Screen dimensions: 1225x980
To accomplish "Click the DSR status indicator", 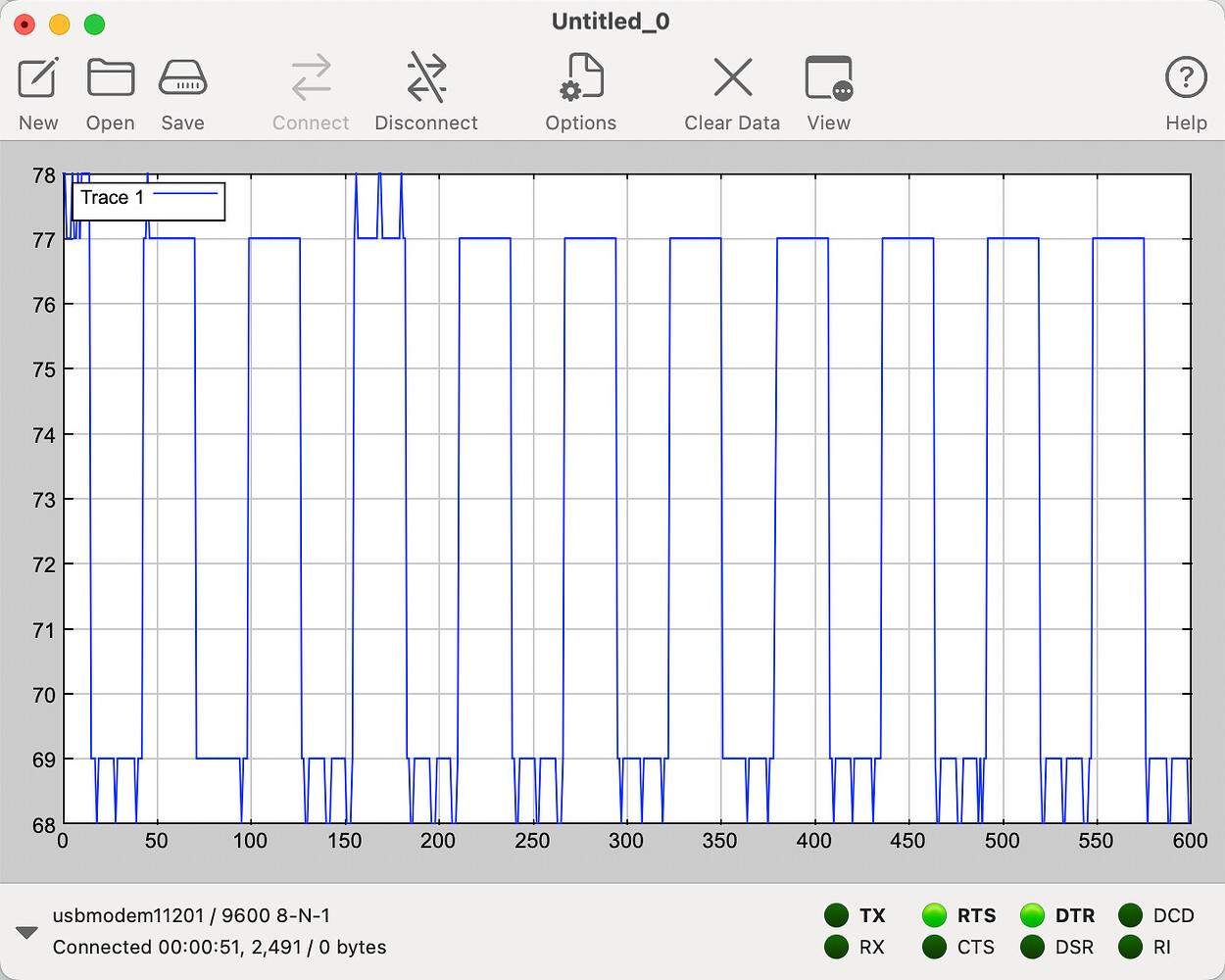I will pyautogui.click(x=1032, y=947).
